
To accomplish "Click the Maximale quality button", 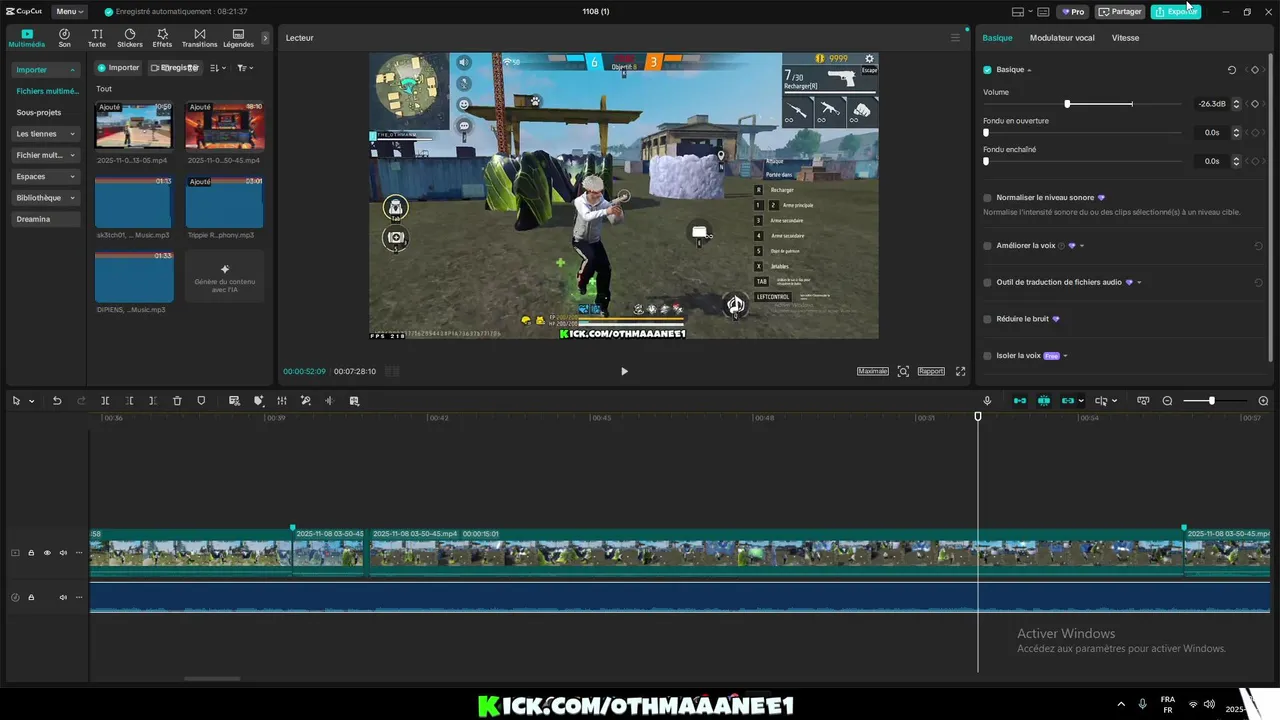I will (873, 371).
